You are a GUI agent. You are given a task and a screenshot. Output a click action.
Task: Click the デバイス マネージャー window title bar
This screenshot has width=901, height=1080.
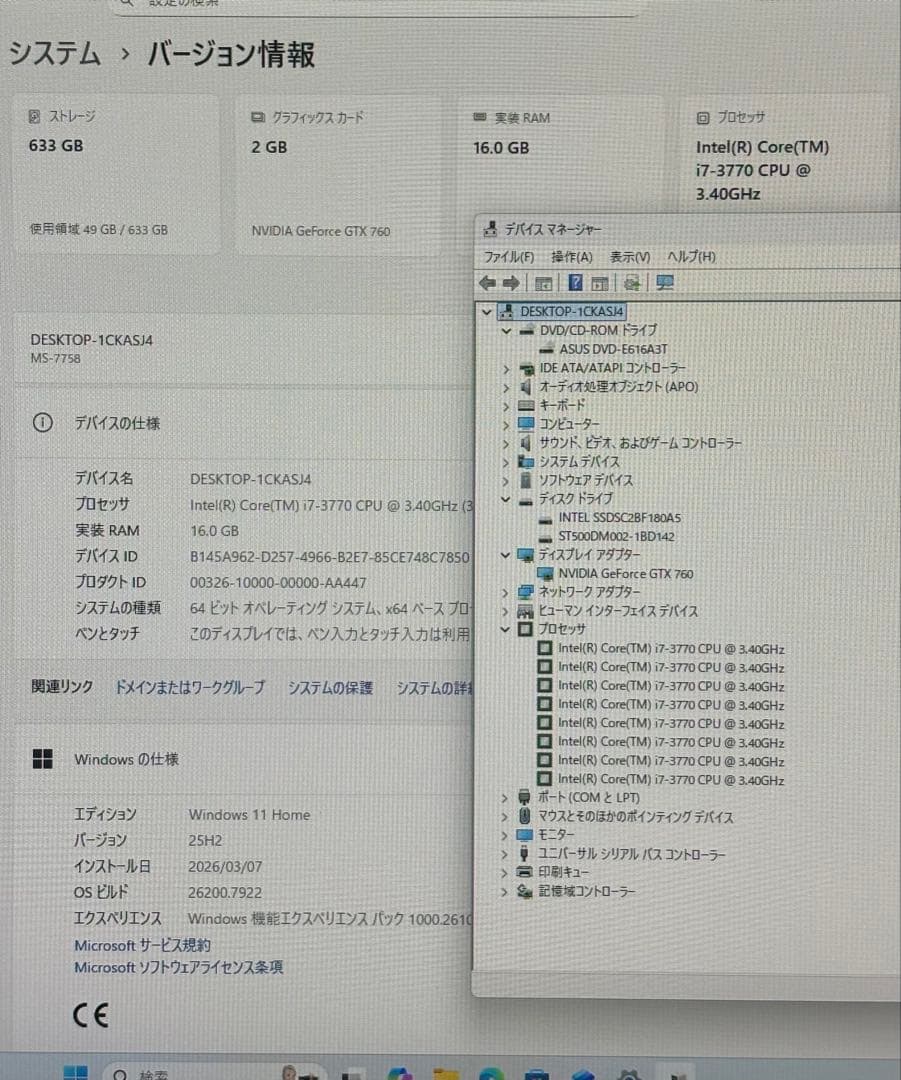pyautogui.click(x=687, y=229)
